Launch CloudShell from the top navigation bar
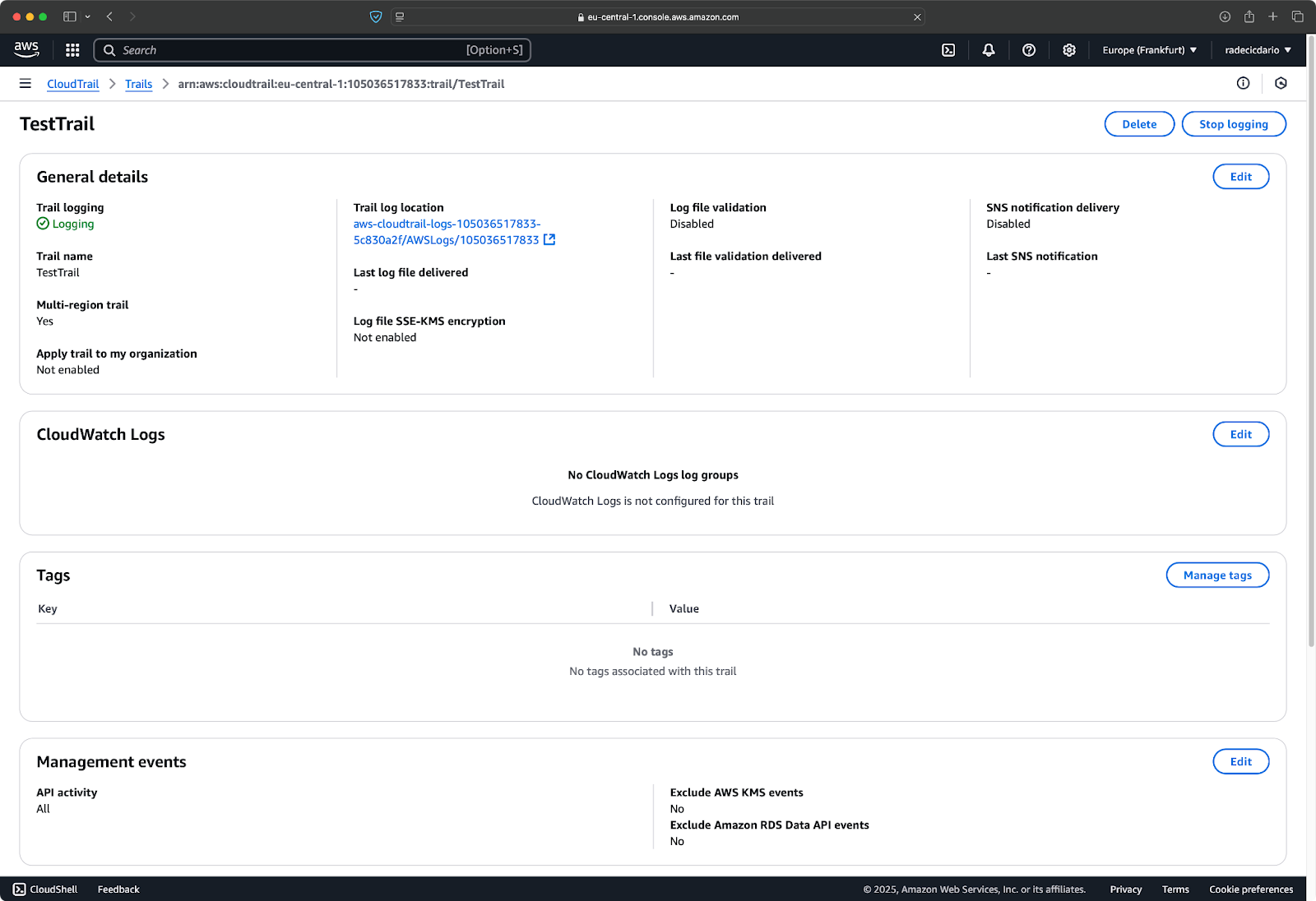 coord(948,50)
